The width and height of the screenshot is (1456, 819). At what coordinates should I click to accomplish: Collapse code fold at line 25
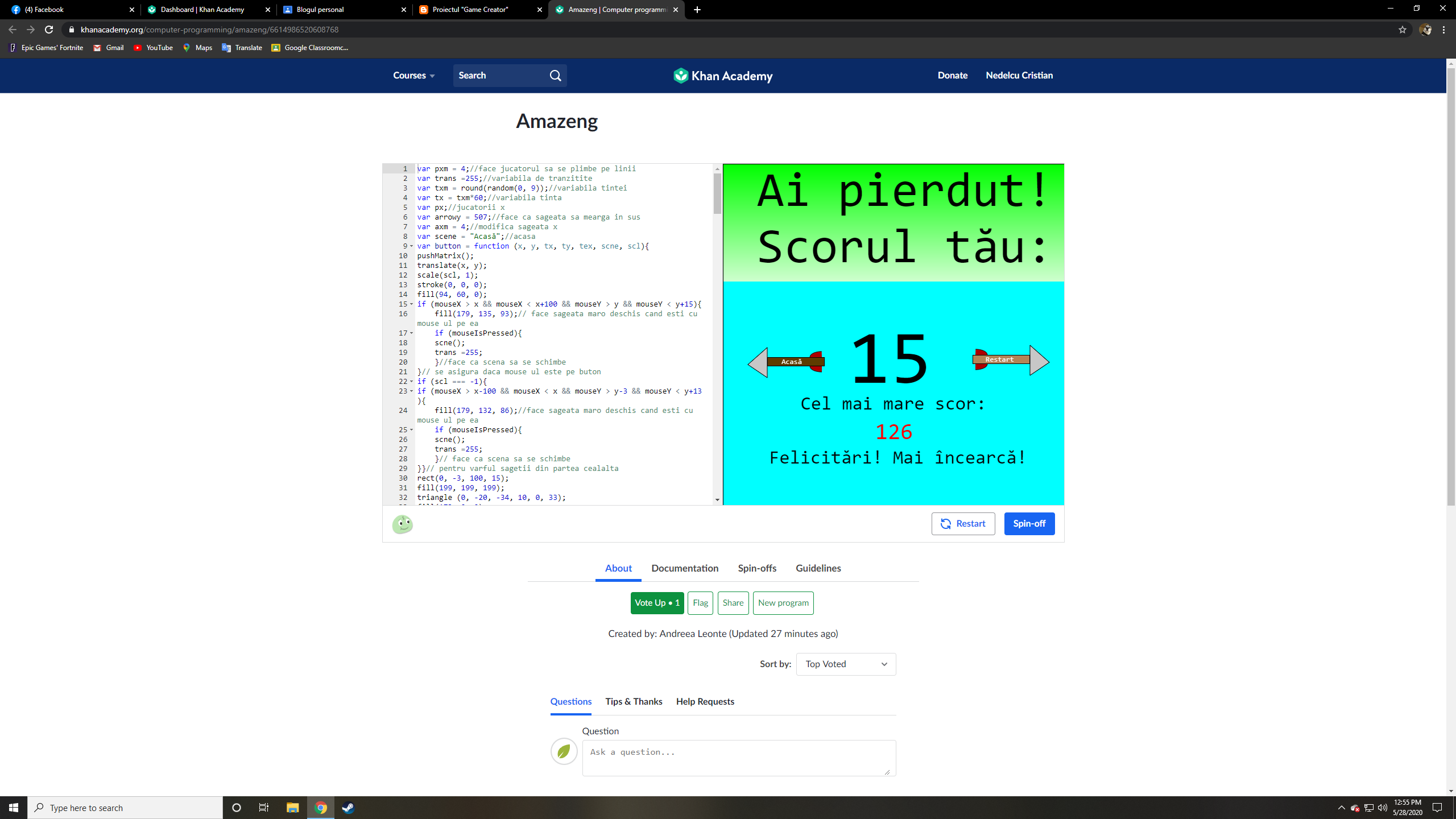point(412,430)
